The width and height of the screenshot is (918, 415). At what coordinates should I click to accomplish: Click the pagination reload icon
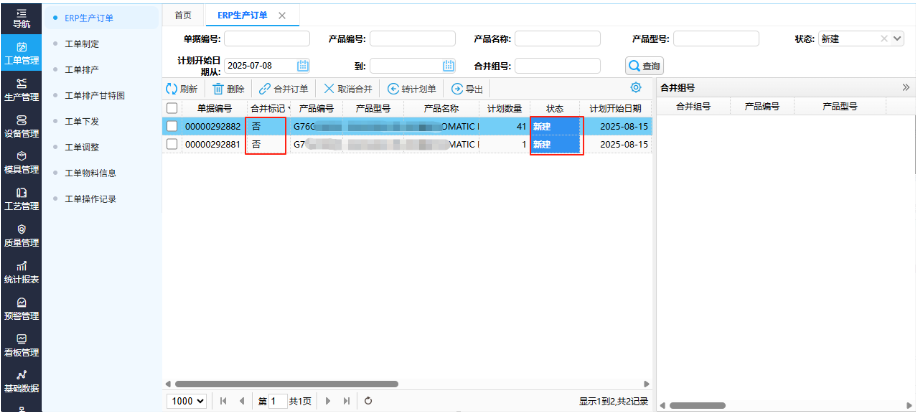pos(368,400)
